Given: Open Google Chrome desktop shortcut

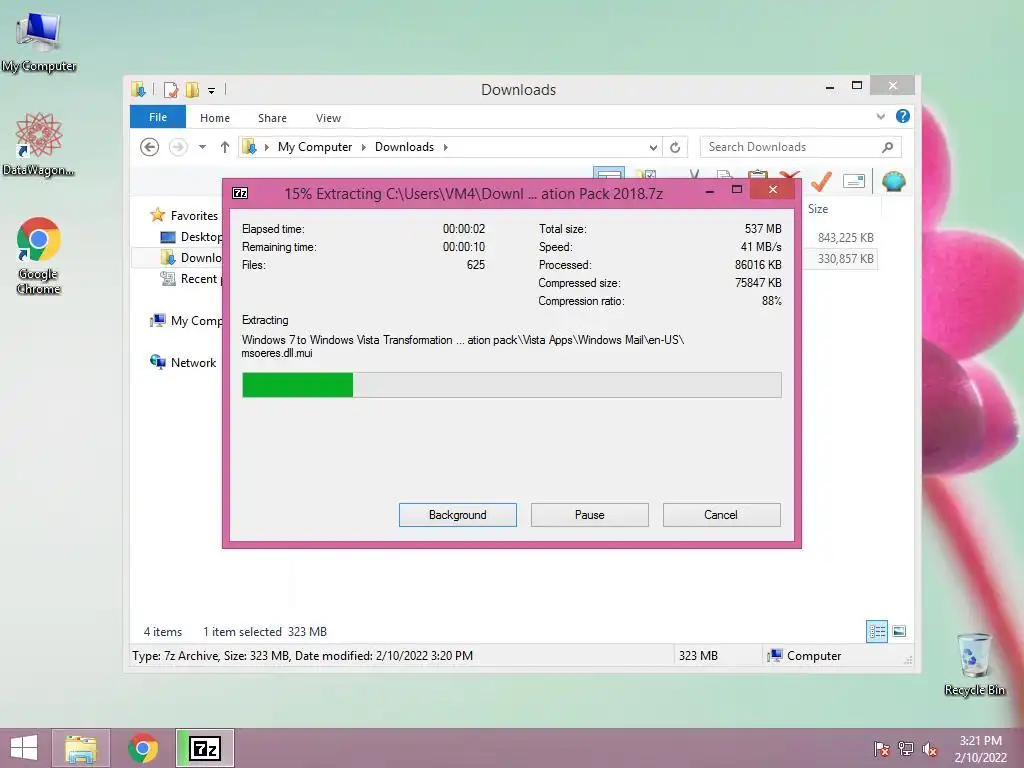Looking at the screenshot, I should click(39, 255).
